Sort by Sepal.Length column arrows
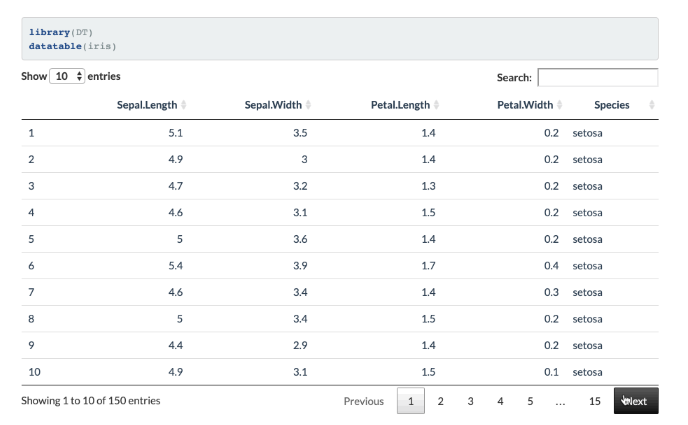 [x=184, y=105]
